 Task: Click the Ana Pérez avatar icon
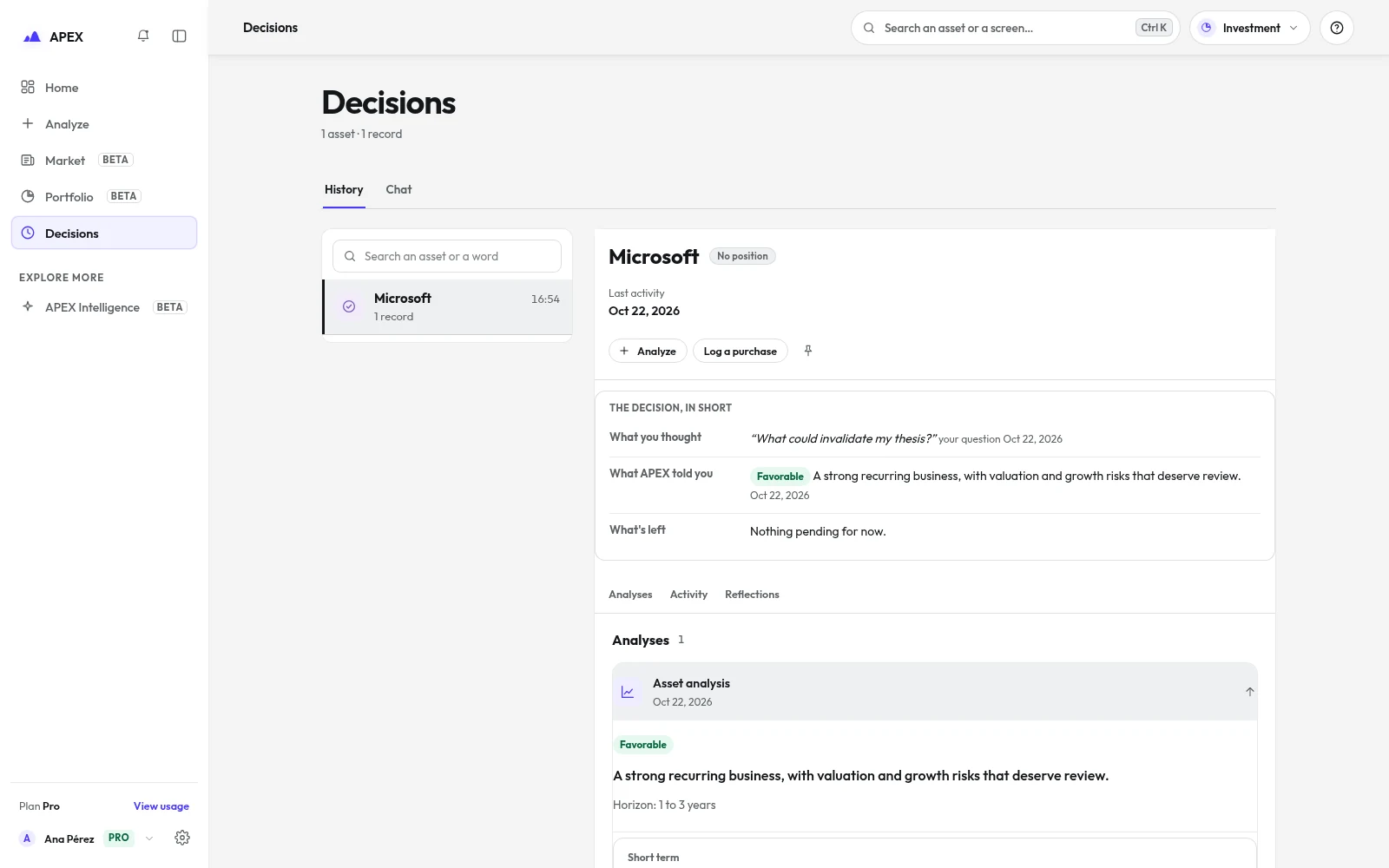click(x=27, y=838)
